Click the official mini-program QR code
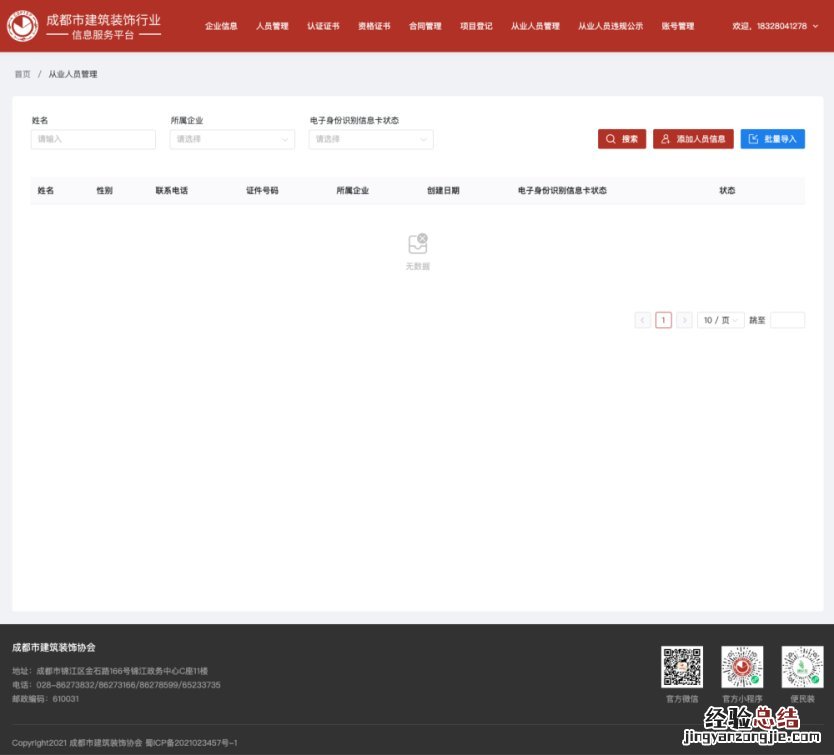The image size is (834, 755). click(742, 667)
